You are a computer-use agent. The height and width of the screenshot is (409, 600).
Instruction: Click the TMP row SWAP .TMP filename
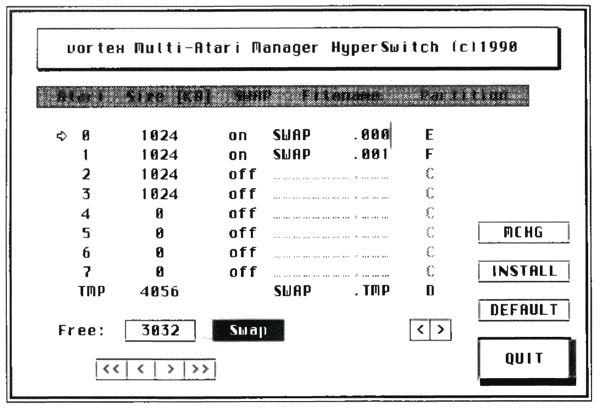pyautogui.click(x=330, y=290)
